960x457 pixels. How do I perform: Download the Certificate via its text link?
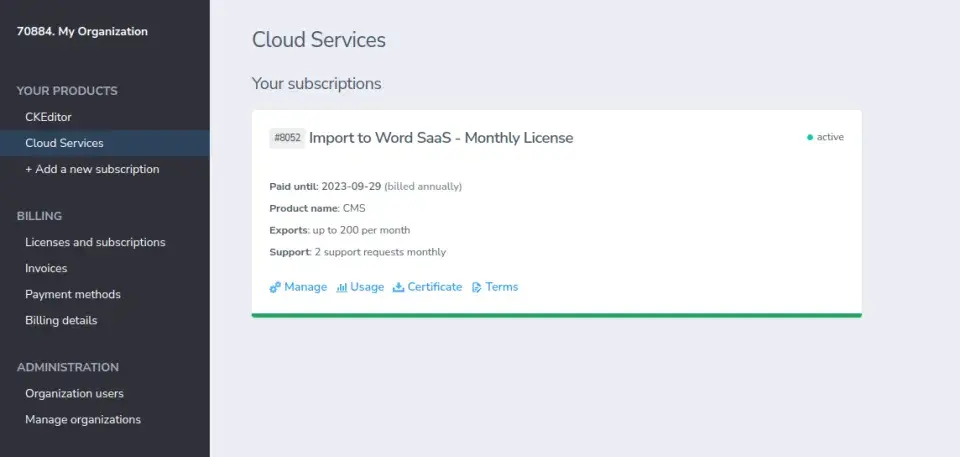[435, 287]
